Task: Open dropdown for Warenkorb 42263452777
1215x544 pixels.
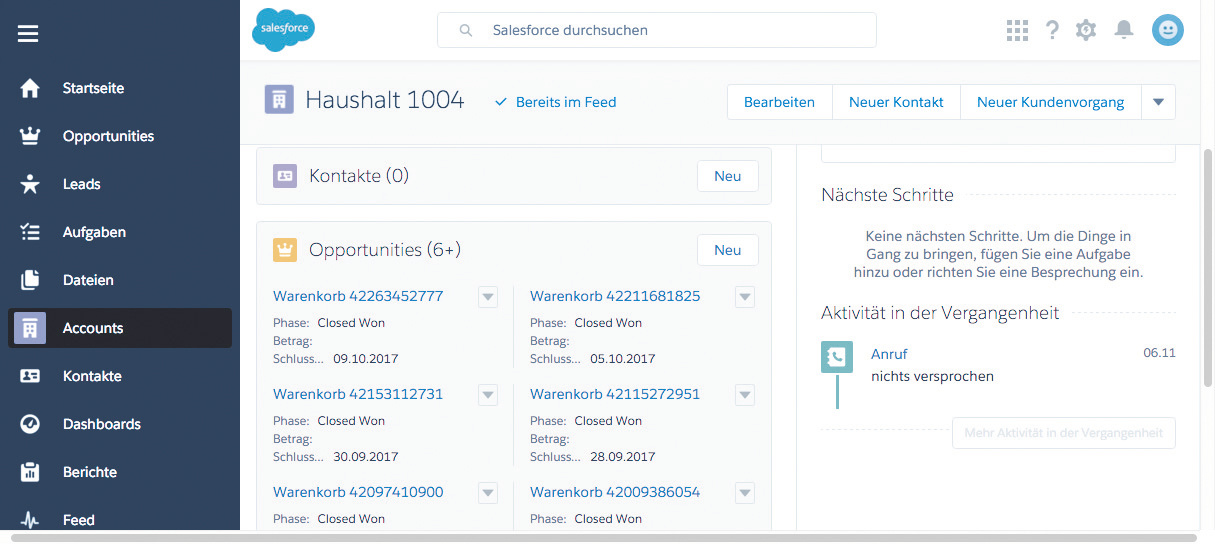Action: 487,297
